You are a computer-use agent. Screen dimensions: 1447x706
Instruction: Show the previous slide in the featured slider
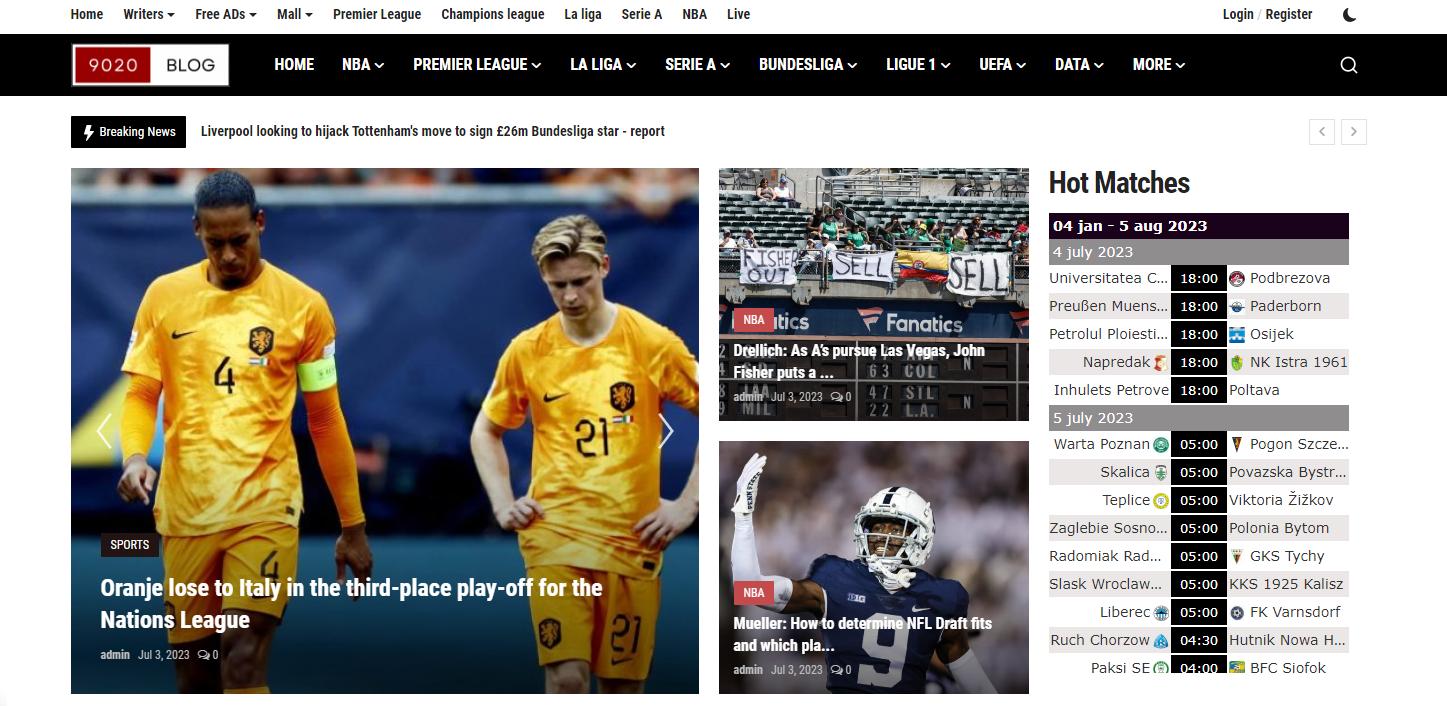pyautogui.click(x=104, y=431)
